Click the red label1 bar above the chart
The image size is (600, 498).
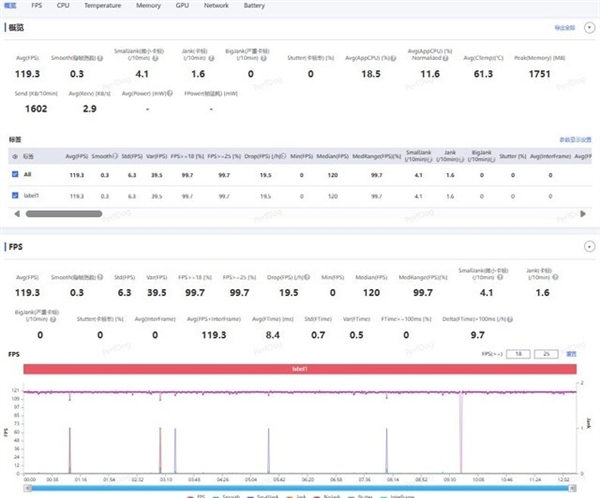click(299, 369)
